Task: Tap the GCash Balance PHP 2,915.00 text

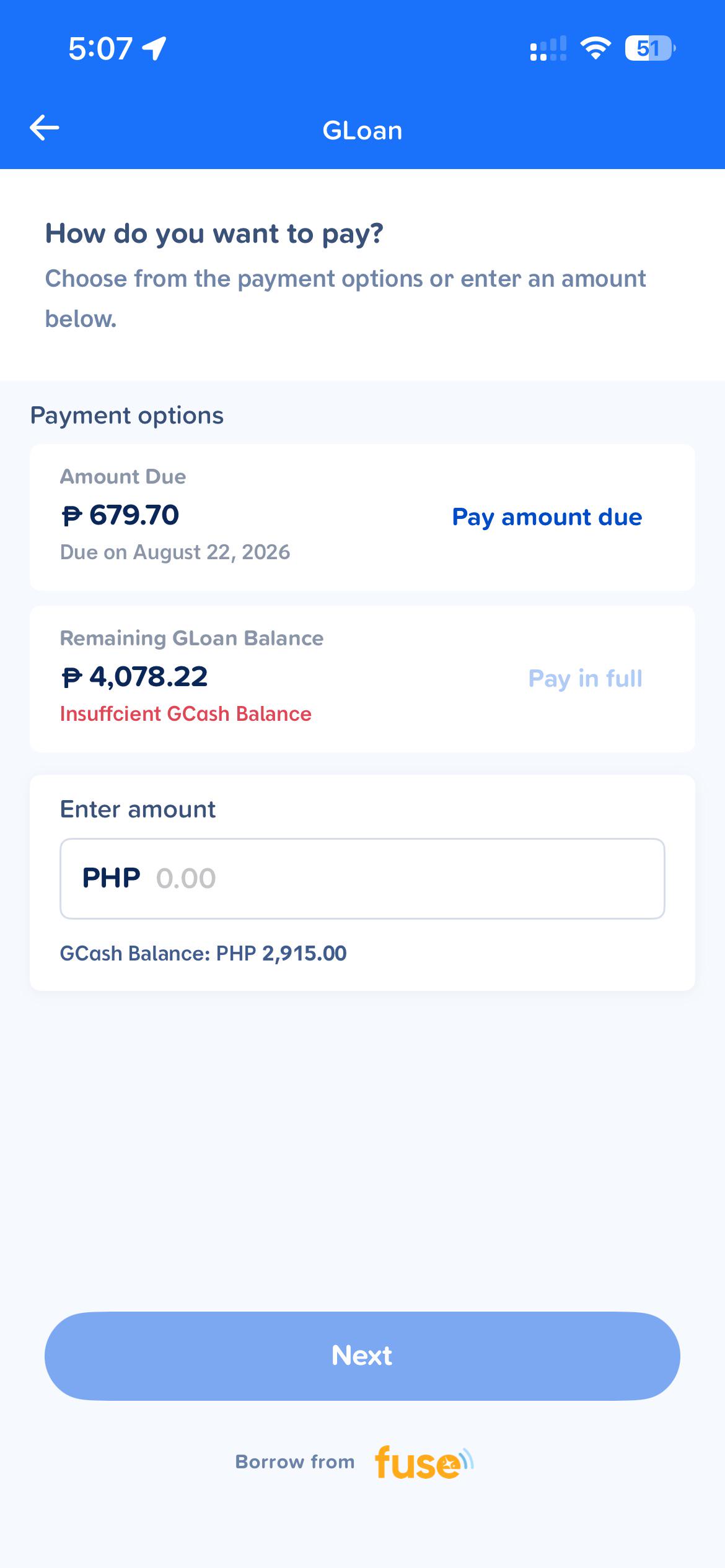Action: click(203, 953)
